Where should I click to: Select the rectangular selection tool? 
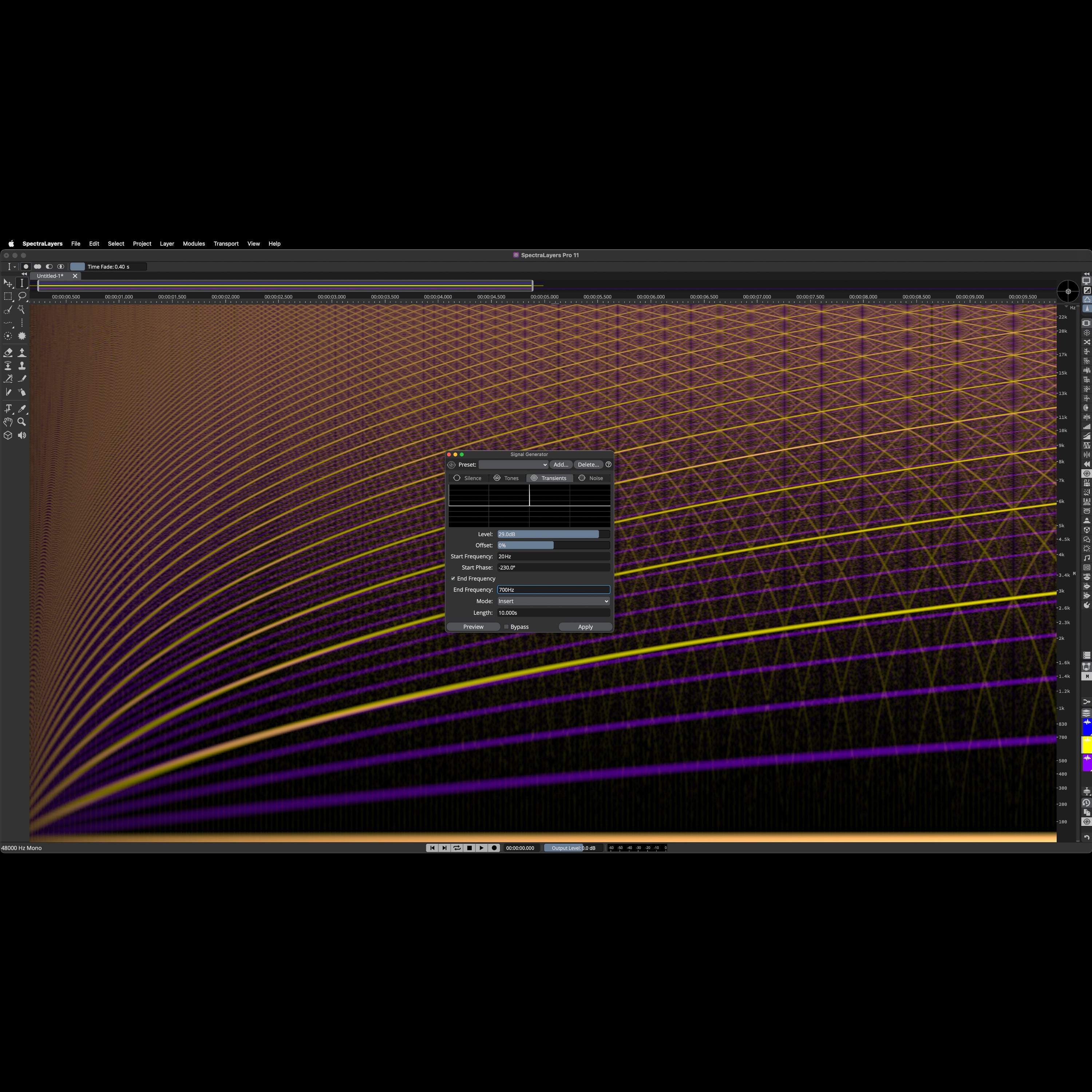tap(8, 296)
